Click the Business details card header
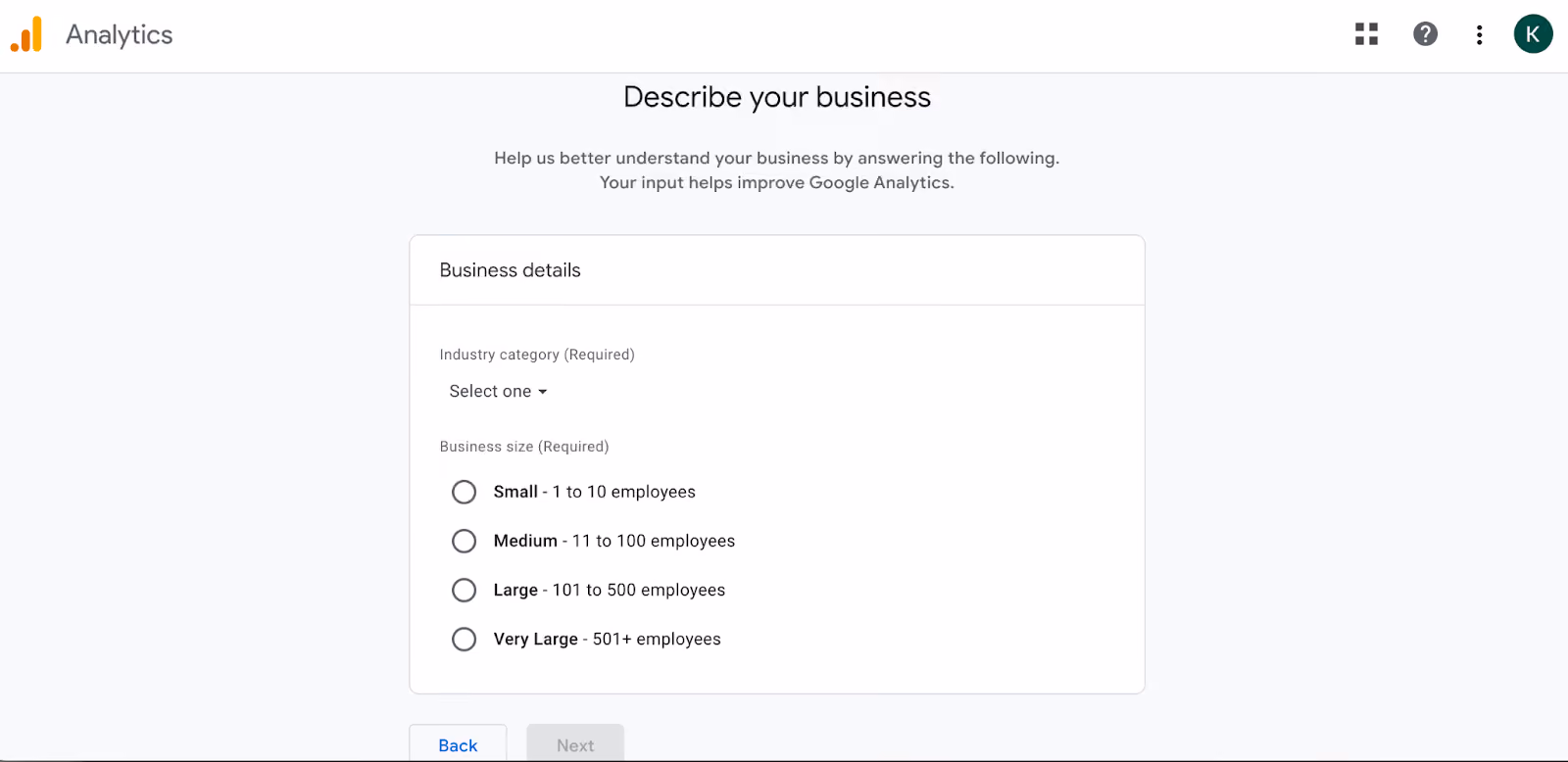 point(777,270)
